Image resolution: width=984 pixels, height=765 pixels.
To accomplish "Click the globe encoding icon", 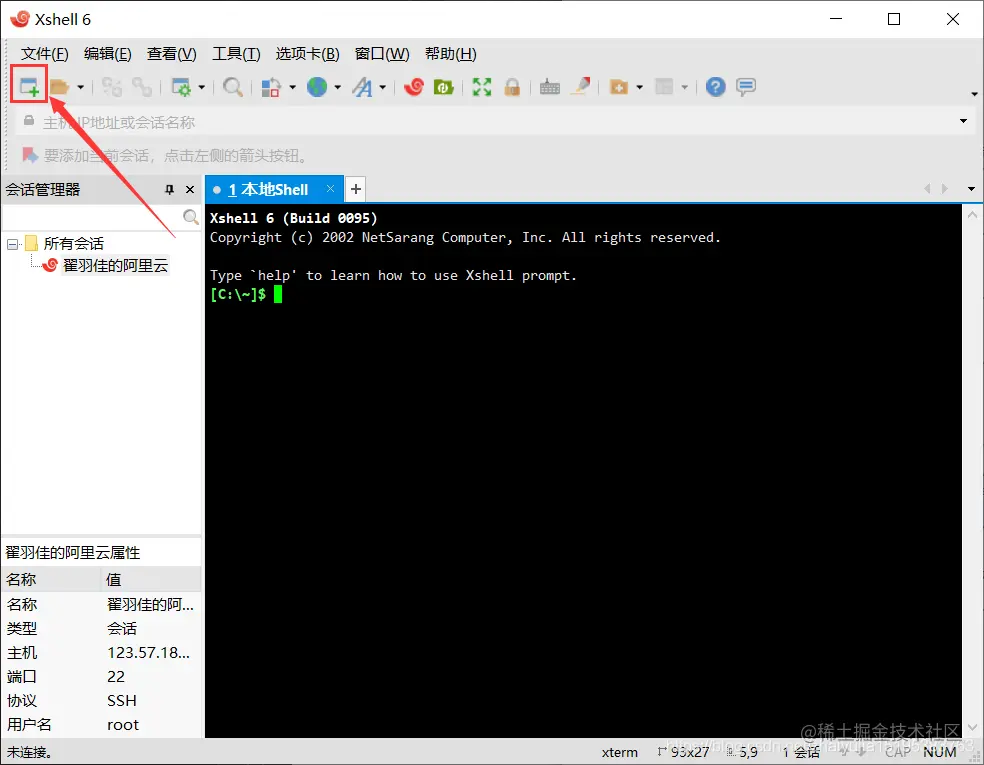I will pos(317,87).
